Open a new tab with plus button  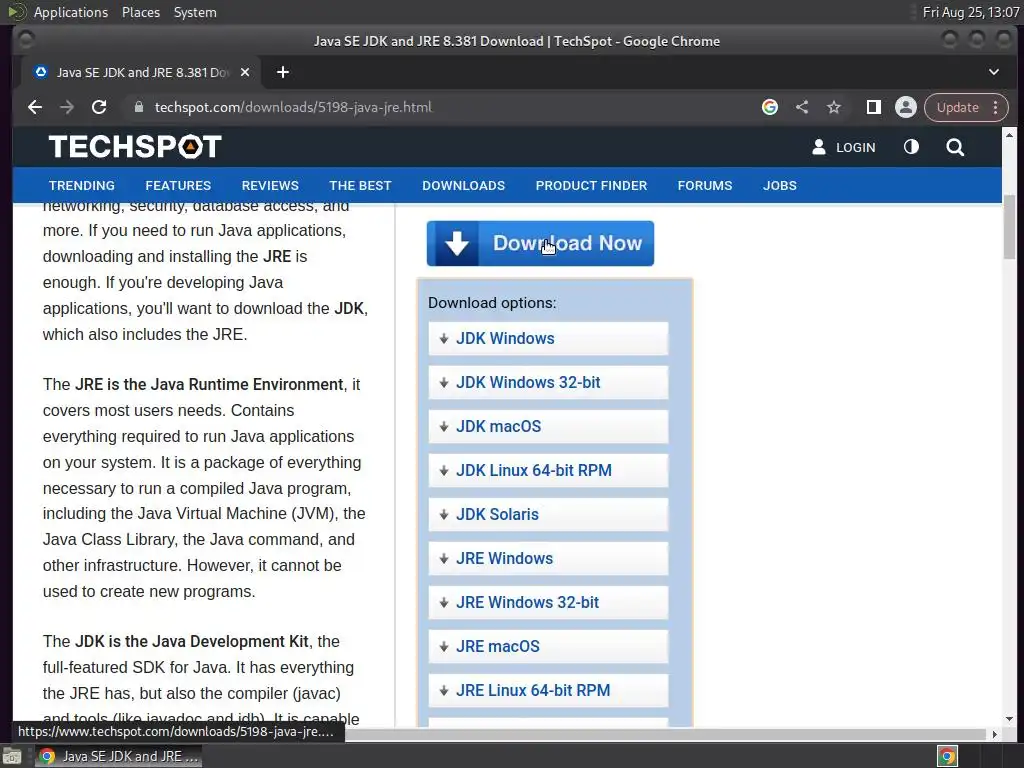click(283, 72)
